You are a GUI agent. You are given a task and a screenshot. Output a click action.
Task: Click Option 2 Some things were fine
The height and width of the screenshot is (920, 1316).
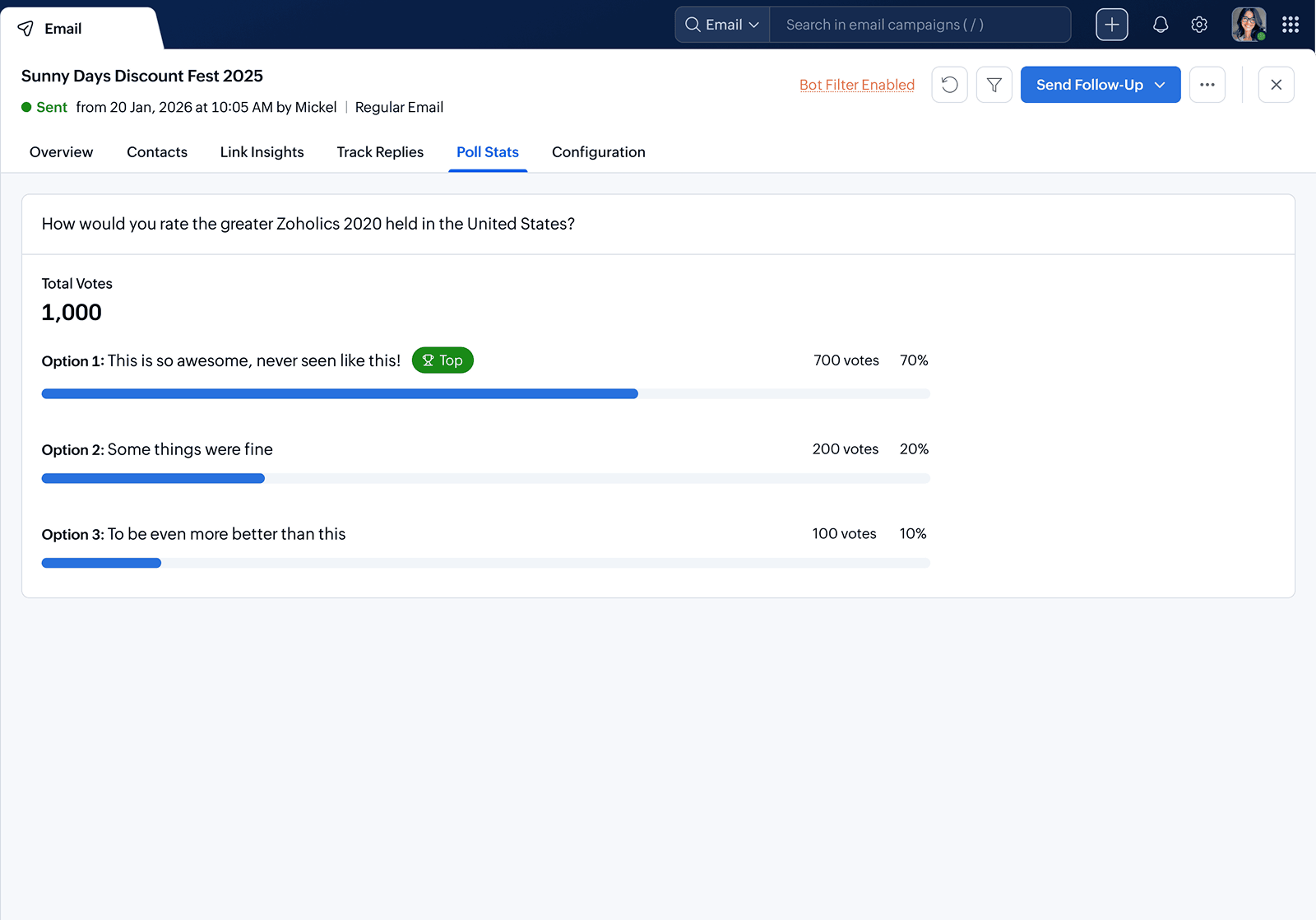click(190, 449)
